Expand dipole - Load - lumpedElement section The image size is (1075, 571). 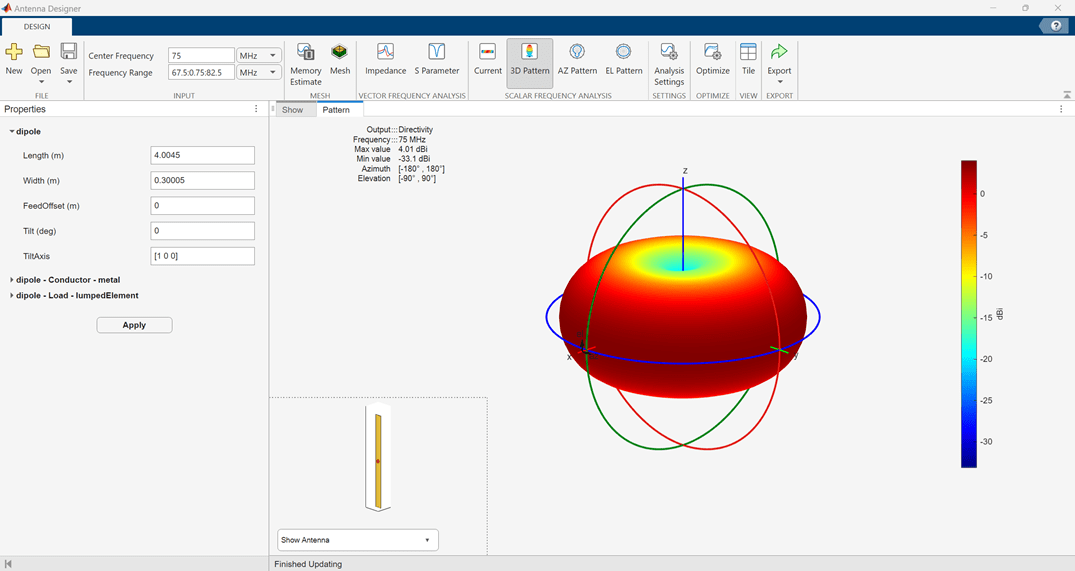[76, 295]
